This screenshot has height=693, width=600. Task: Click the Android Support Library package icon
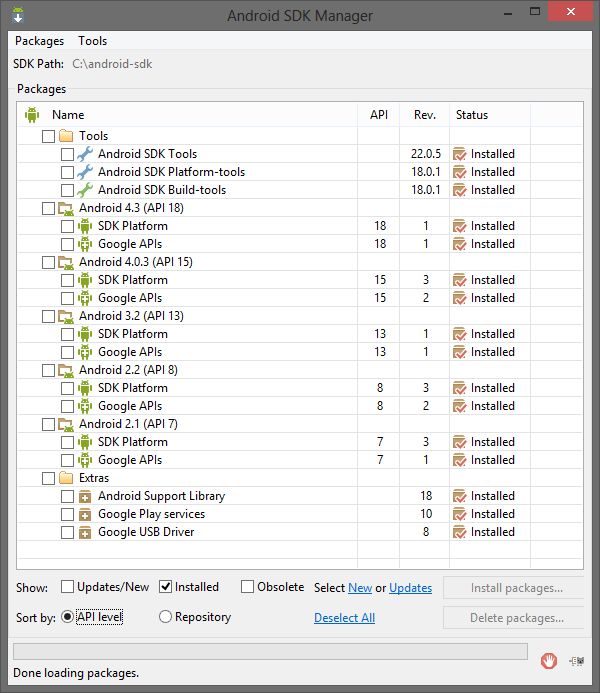pos(85,496)
